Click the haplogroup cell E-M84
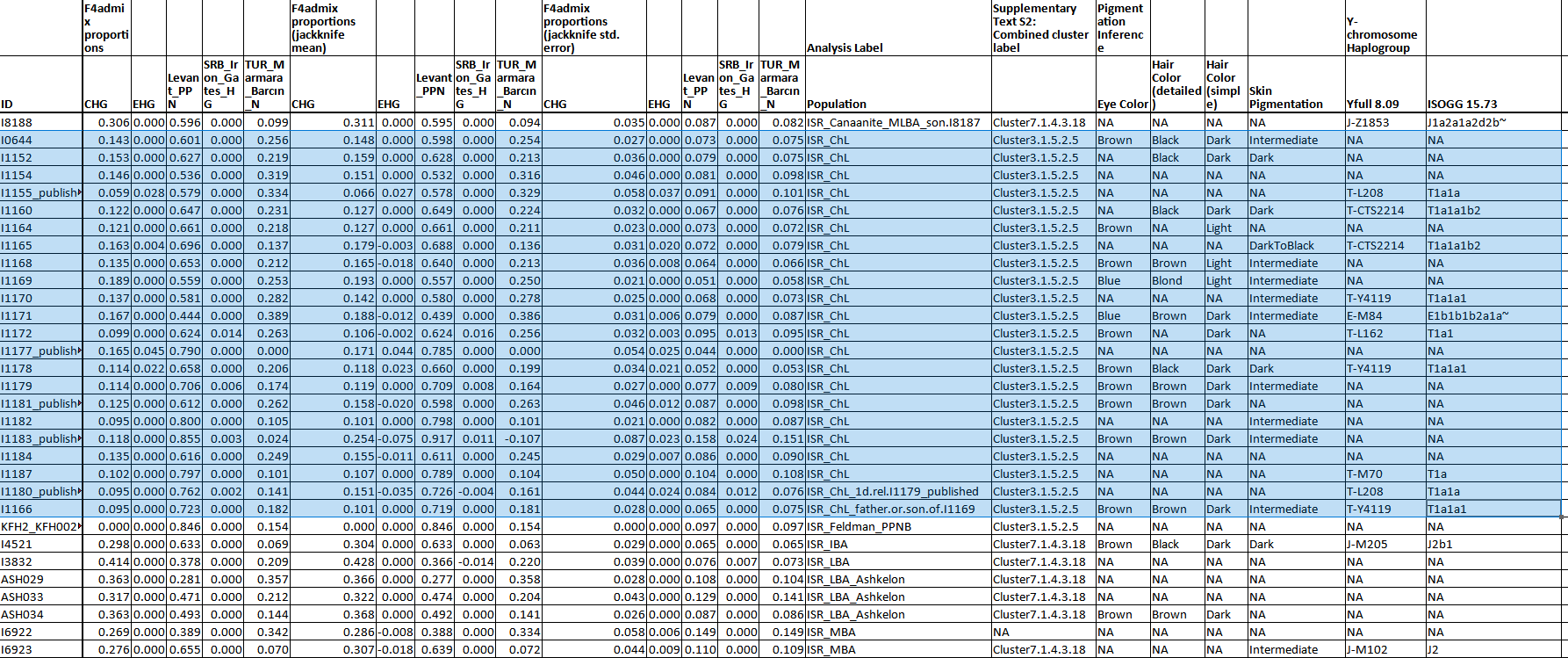Image resolution: width=1568 pixels, height=658 pixels. [x=1385, y=315]
